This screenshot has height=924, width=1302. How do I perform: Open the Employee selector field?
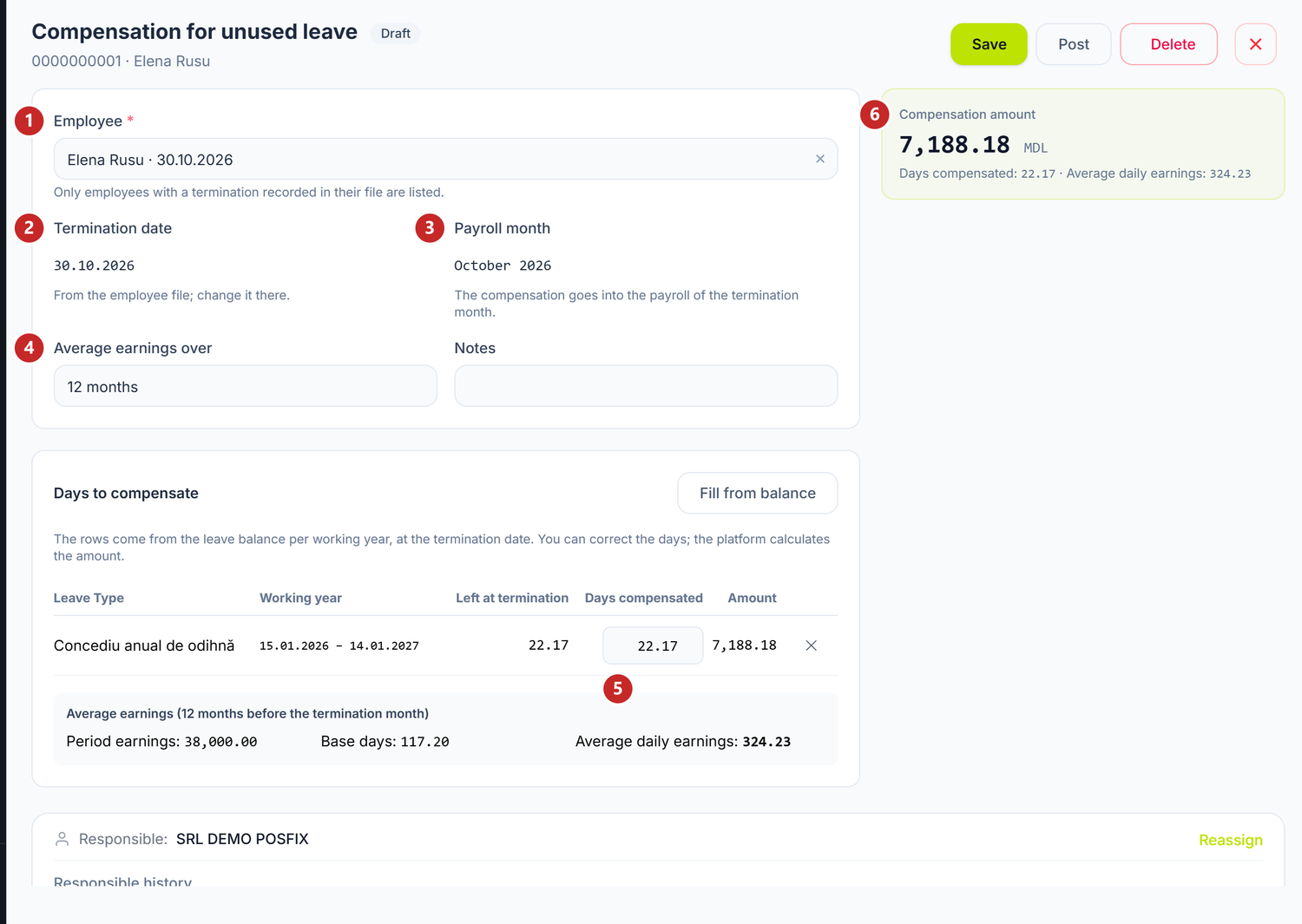pos(445,159)
